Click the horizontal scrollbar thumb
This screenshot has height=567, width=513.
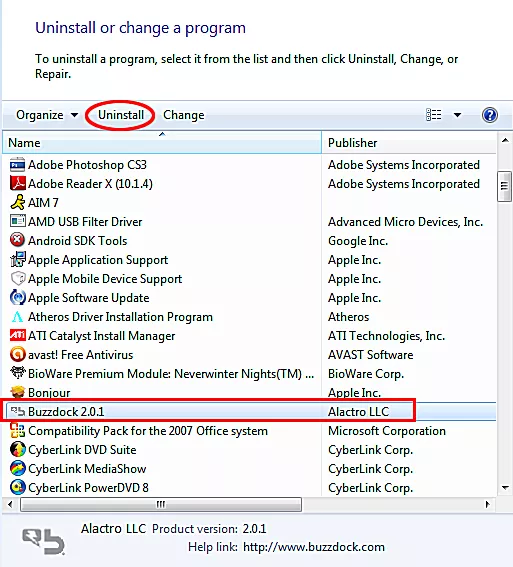(x=161, y=504)
